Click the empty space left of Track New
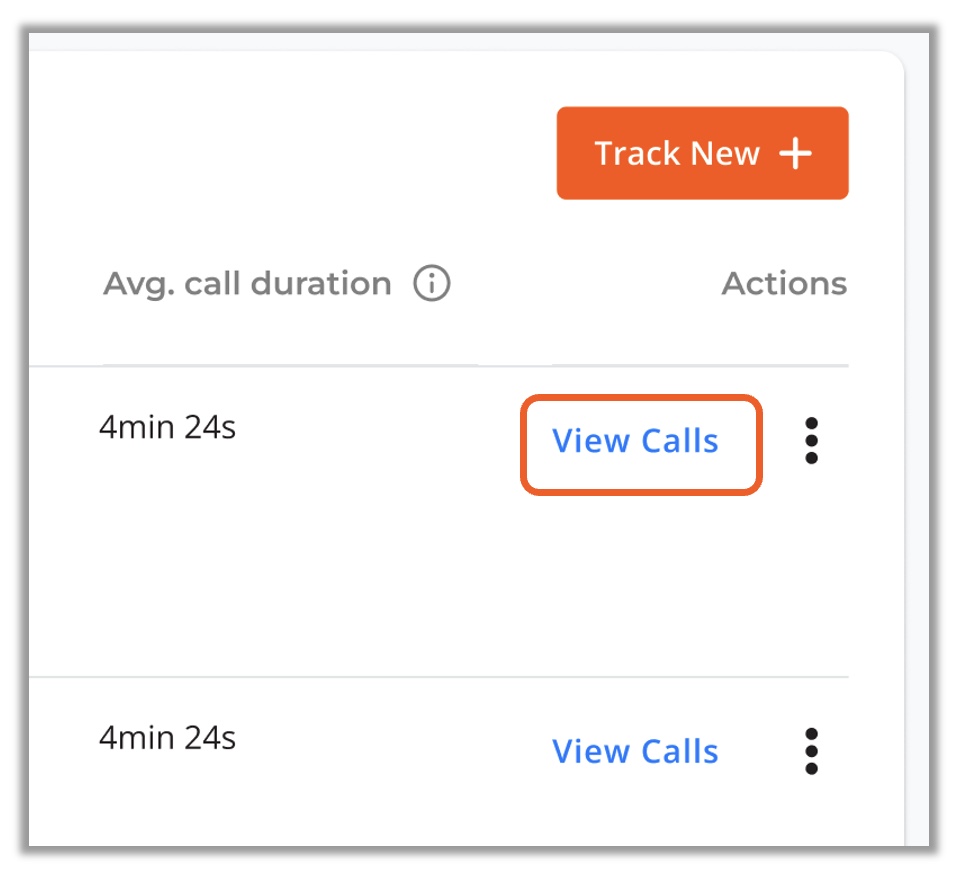Viewport: 962px width, 876px height. (300, 153)
